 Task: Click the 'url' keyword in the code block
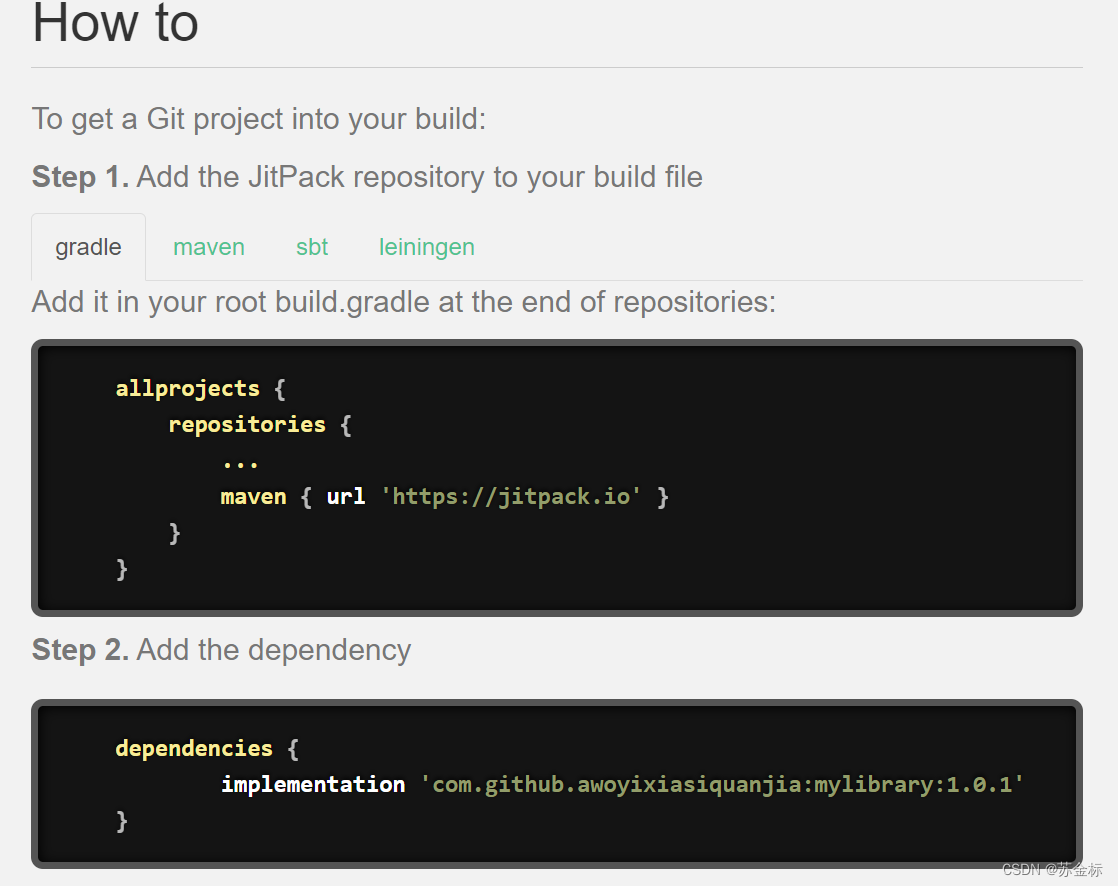(346, 496)
